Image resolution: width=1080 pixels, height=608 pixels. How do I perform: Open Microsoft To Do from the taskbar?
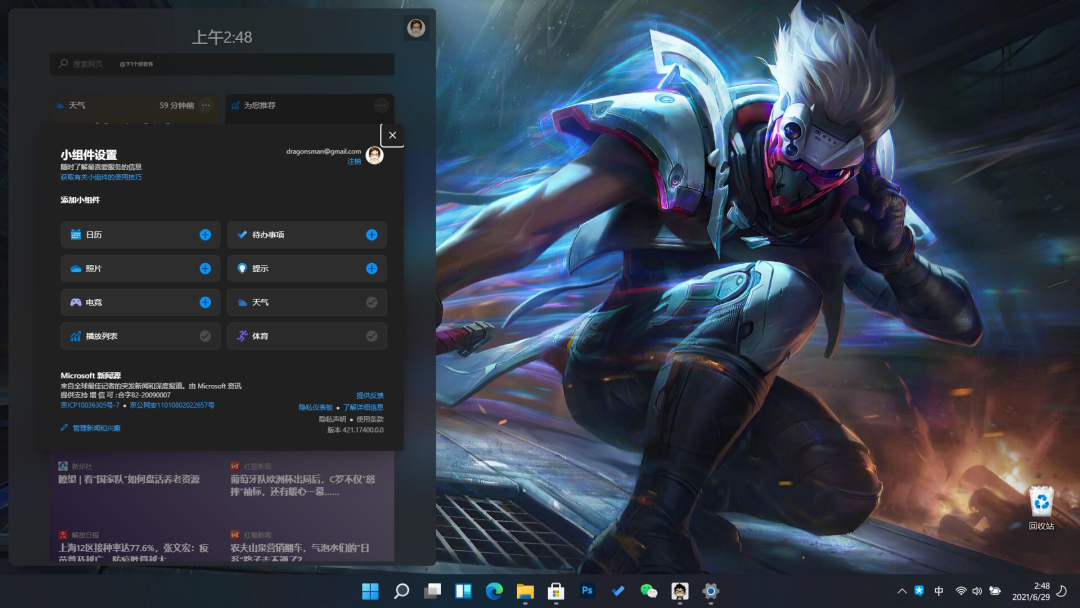(618, 591)
